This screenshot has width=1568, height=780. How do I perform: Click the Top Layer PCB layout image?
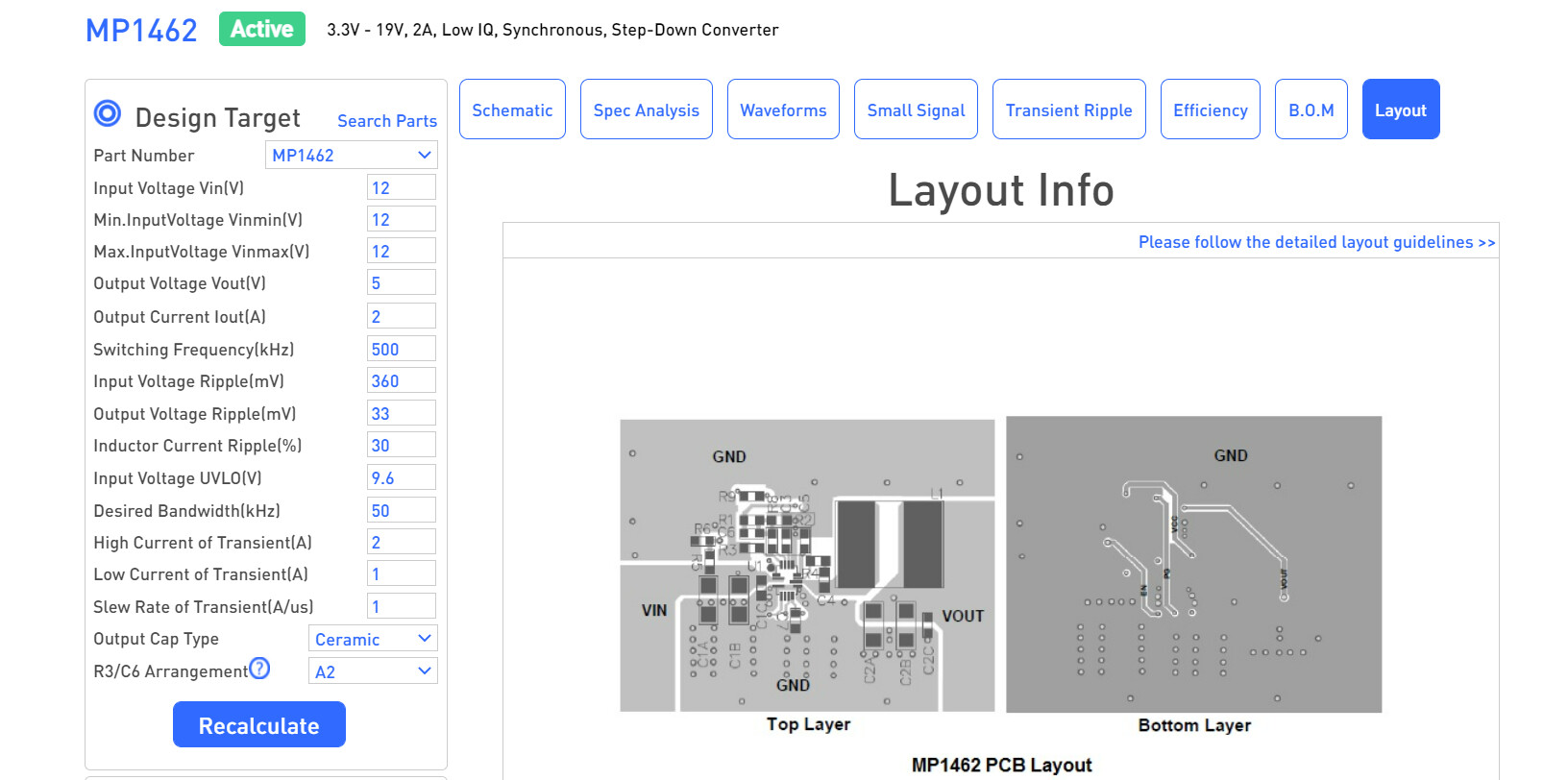click(807, 565)
